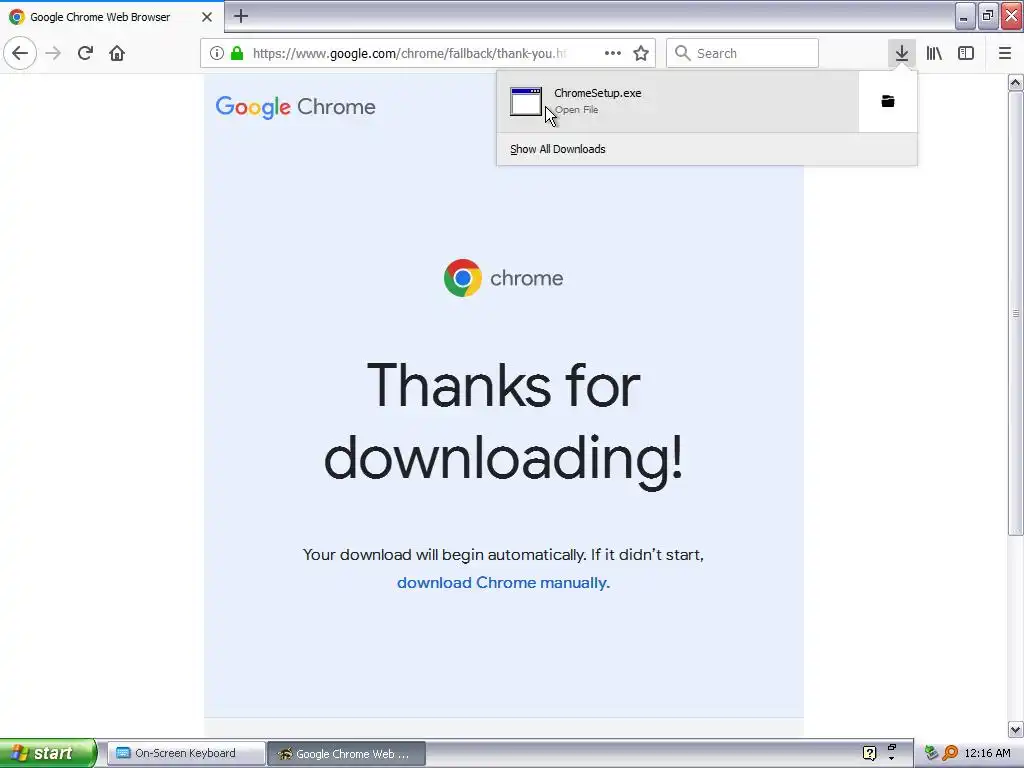
Task: Restore the browser window size
Action: tap(988, 16)
